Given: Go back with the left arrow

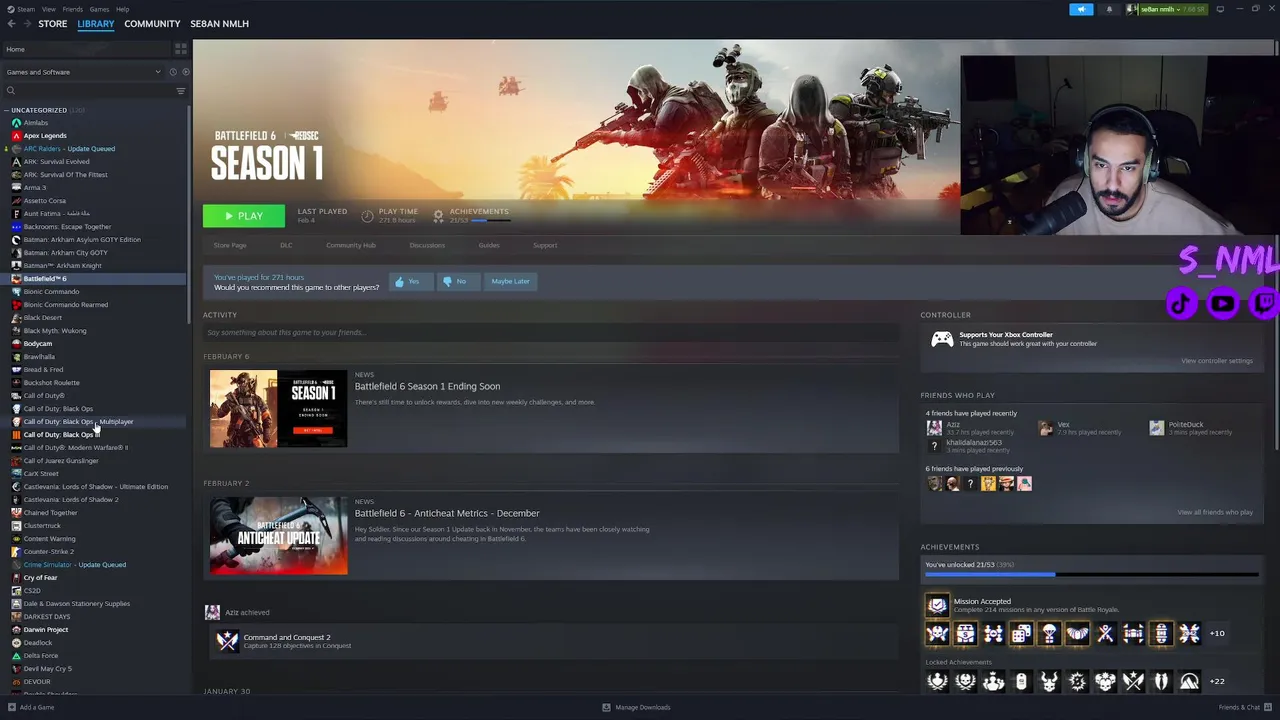Looking at the screenshot, I should [12, 24].
